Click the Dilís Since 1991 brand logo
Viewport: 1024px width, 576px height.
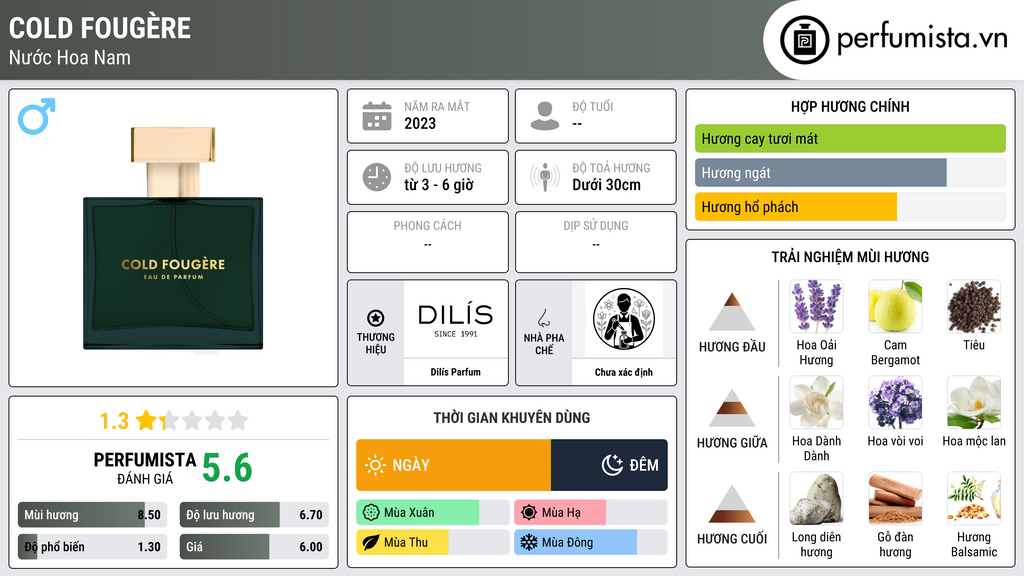(455, 320)
